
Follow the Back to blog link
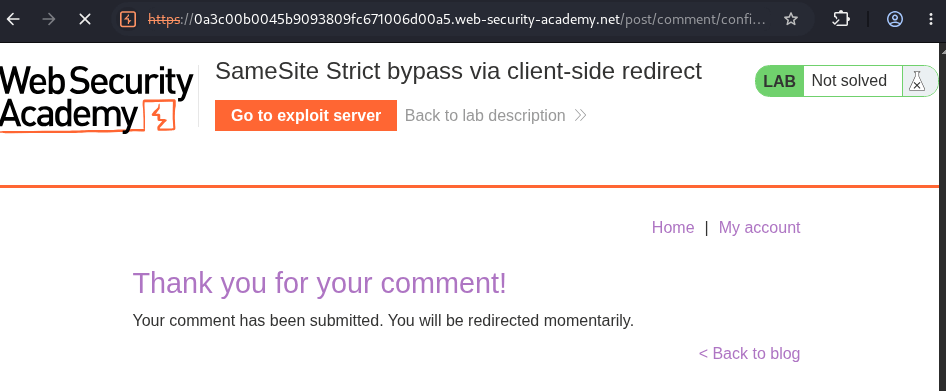(x=749, y=353)
